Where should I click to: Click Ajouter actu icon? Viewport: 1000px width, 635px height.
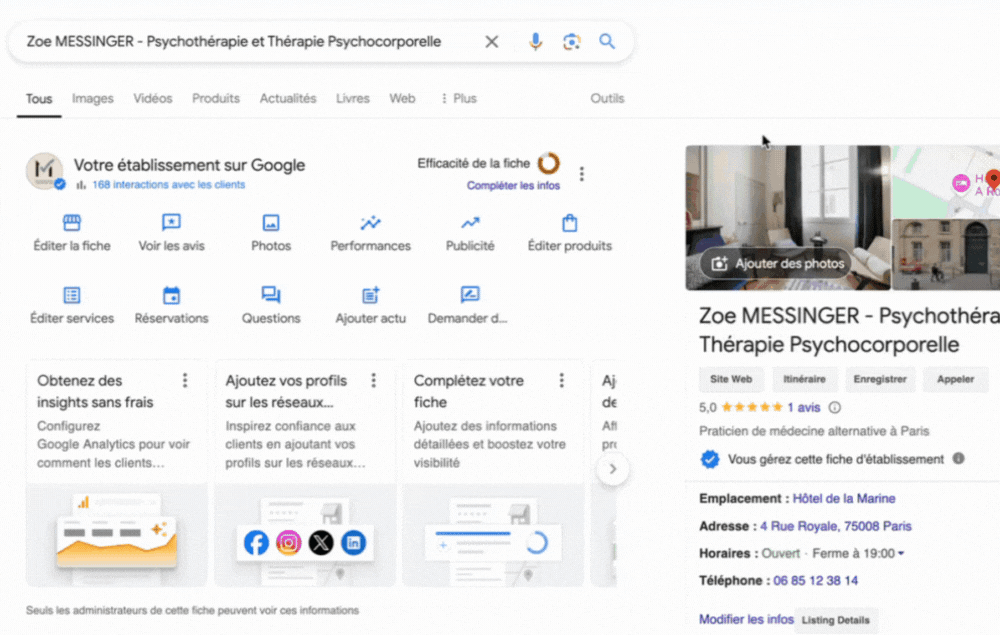[370, 295]
